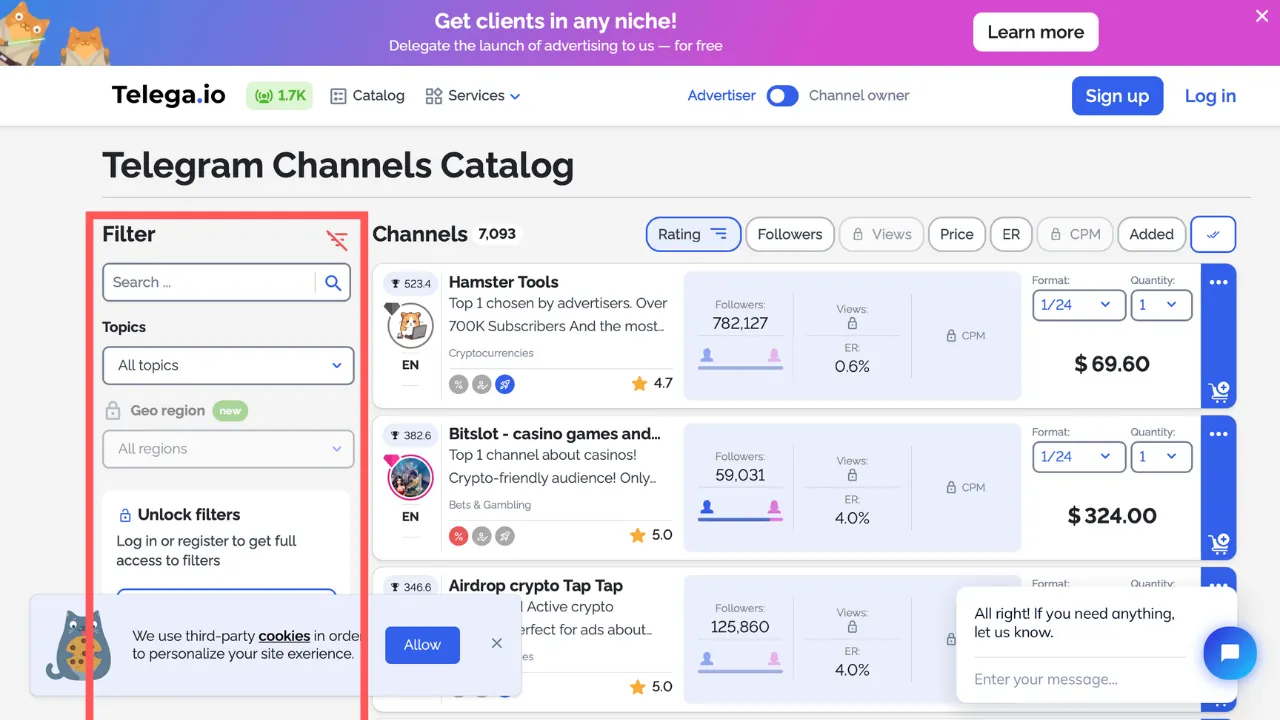Toggle the Advertiser / Channel owner switch

pos(782,96)
